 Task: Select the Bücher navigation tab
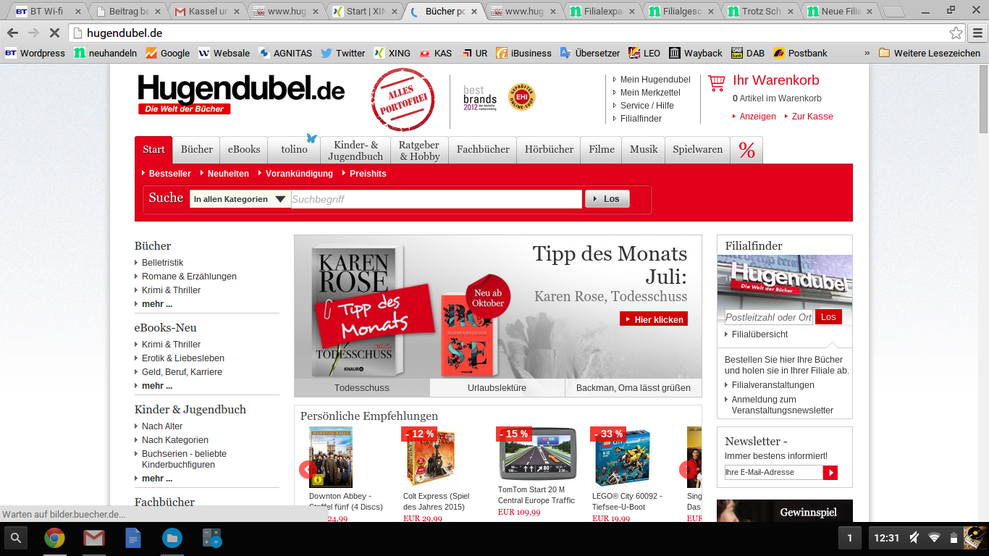[197, 150]
